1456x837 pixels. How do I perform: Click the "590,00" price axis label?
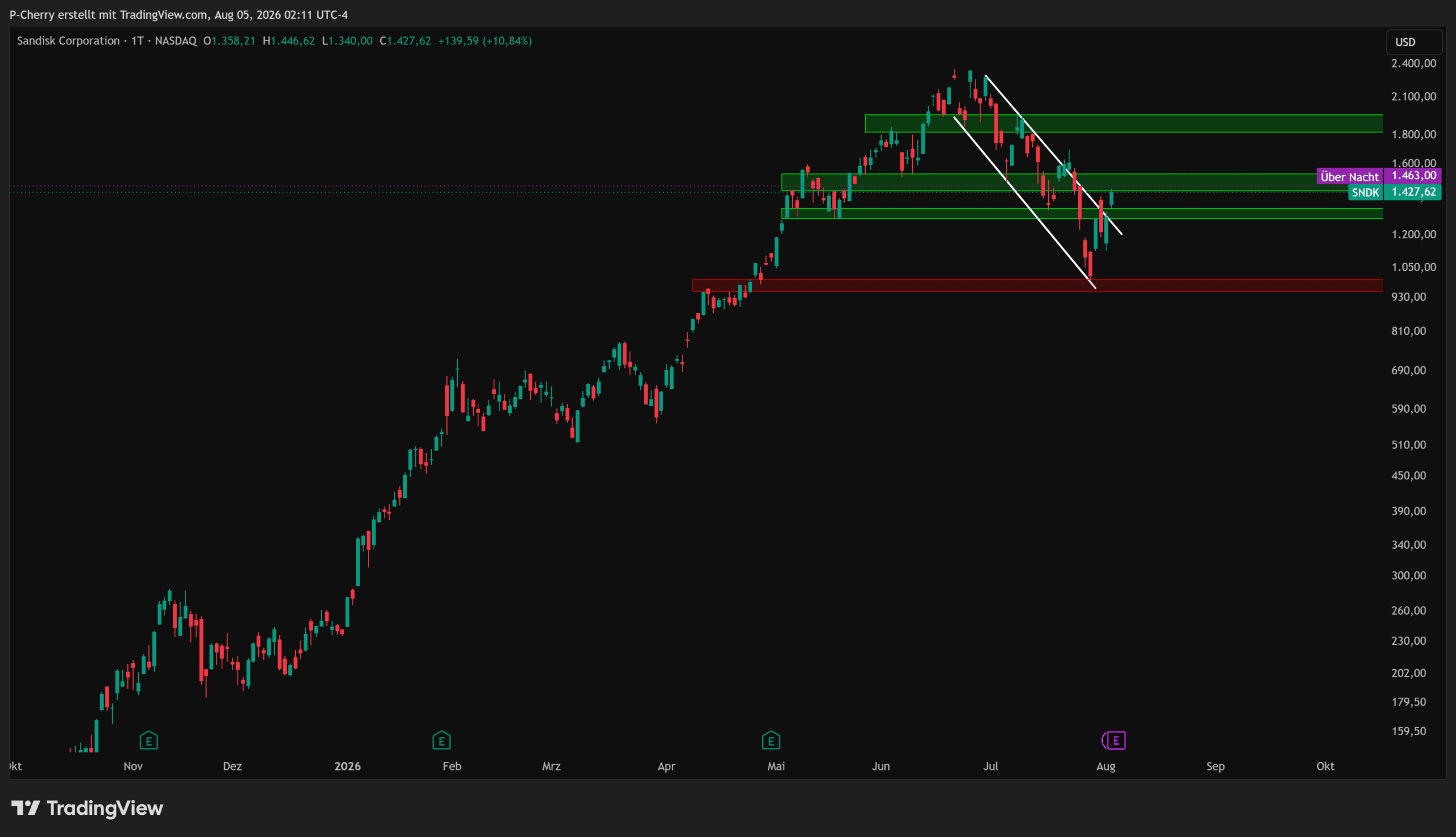[x=1408, y=409]
